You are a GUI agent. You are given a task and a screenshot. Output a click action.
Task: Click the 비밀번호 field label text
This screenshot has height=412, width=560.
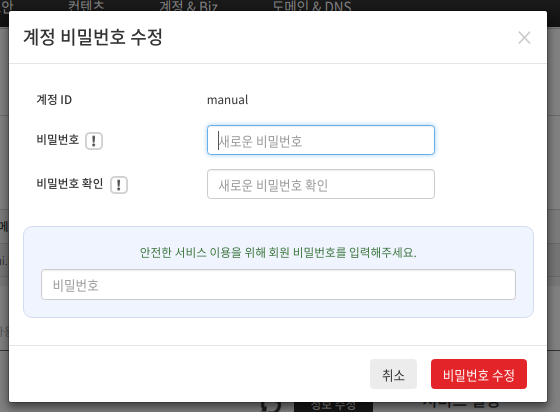58,140
